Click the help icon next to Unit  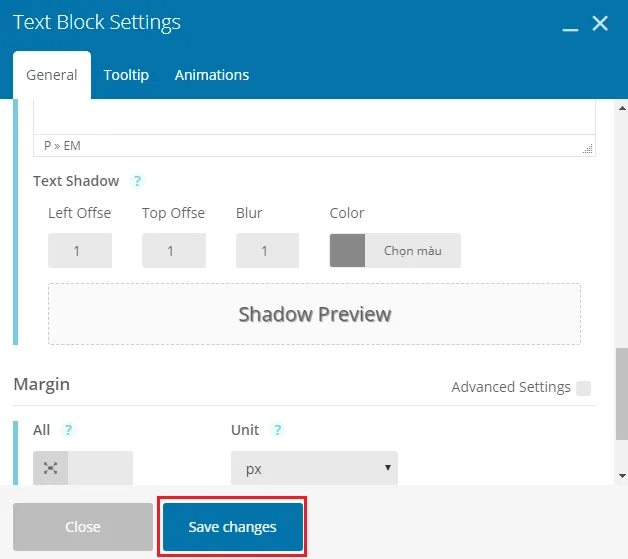pos(277,430)
